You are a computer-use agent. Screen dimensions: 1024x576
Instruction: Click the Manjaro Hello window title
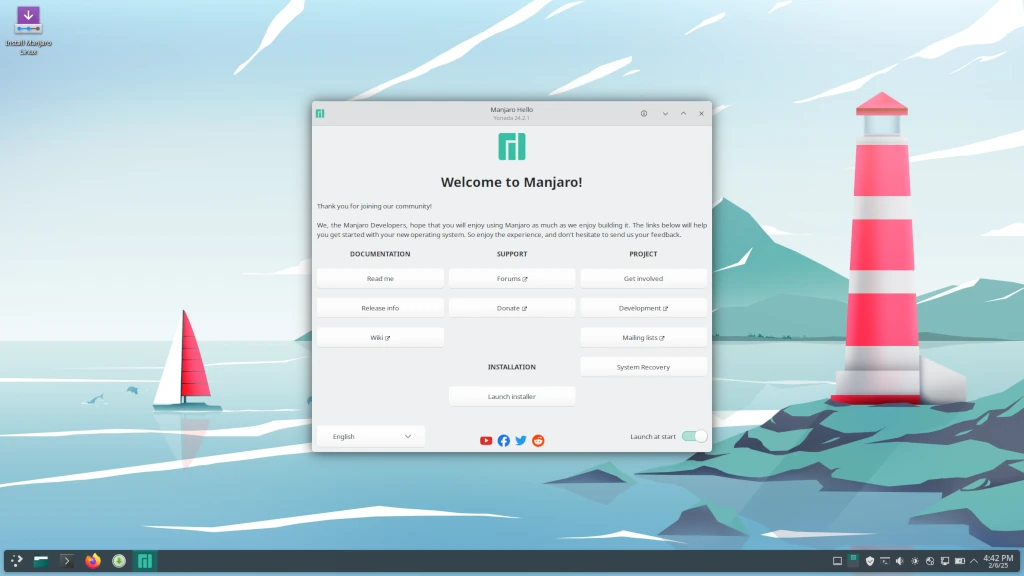(511, 110)
